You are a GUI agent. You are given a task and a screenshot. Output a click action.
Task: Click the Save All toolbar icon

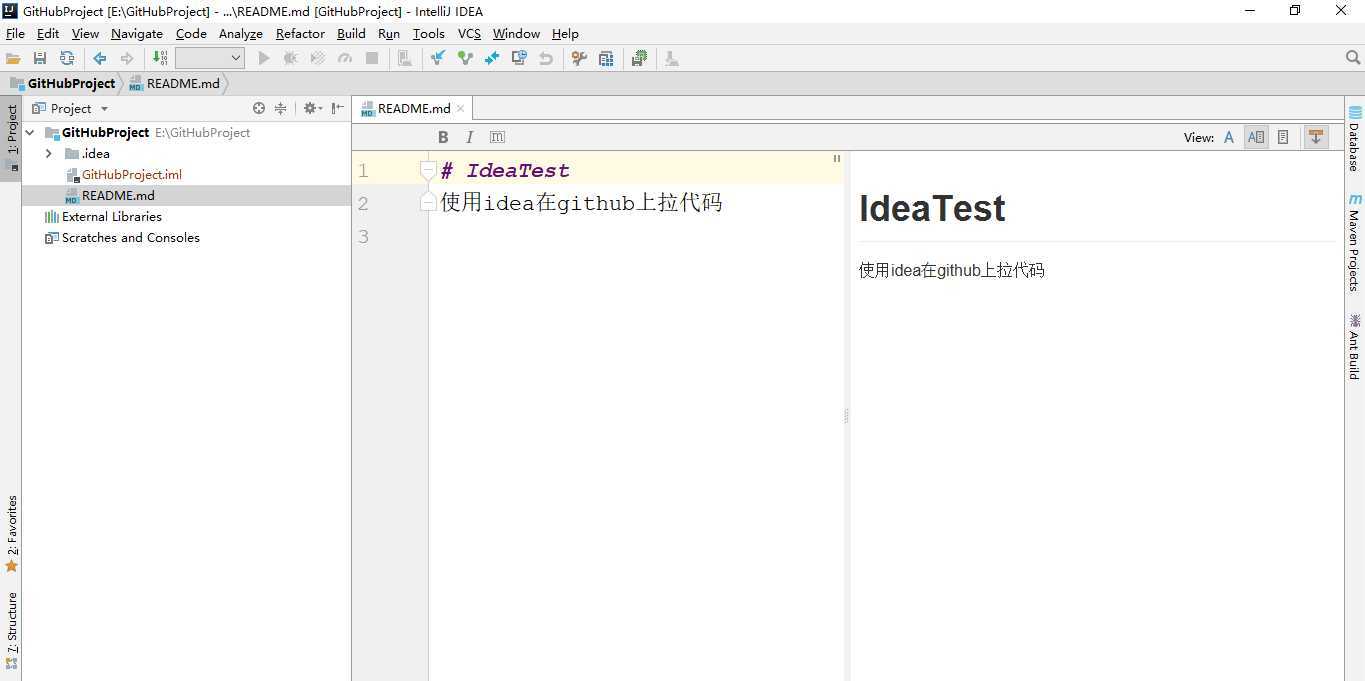(x=40, y=59)
